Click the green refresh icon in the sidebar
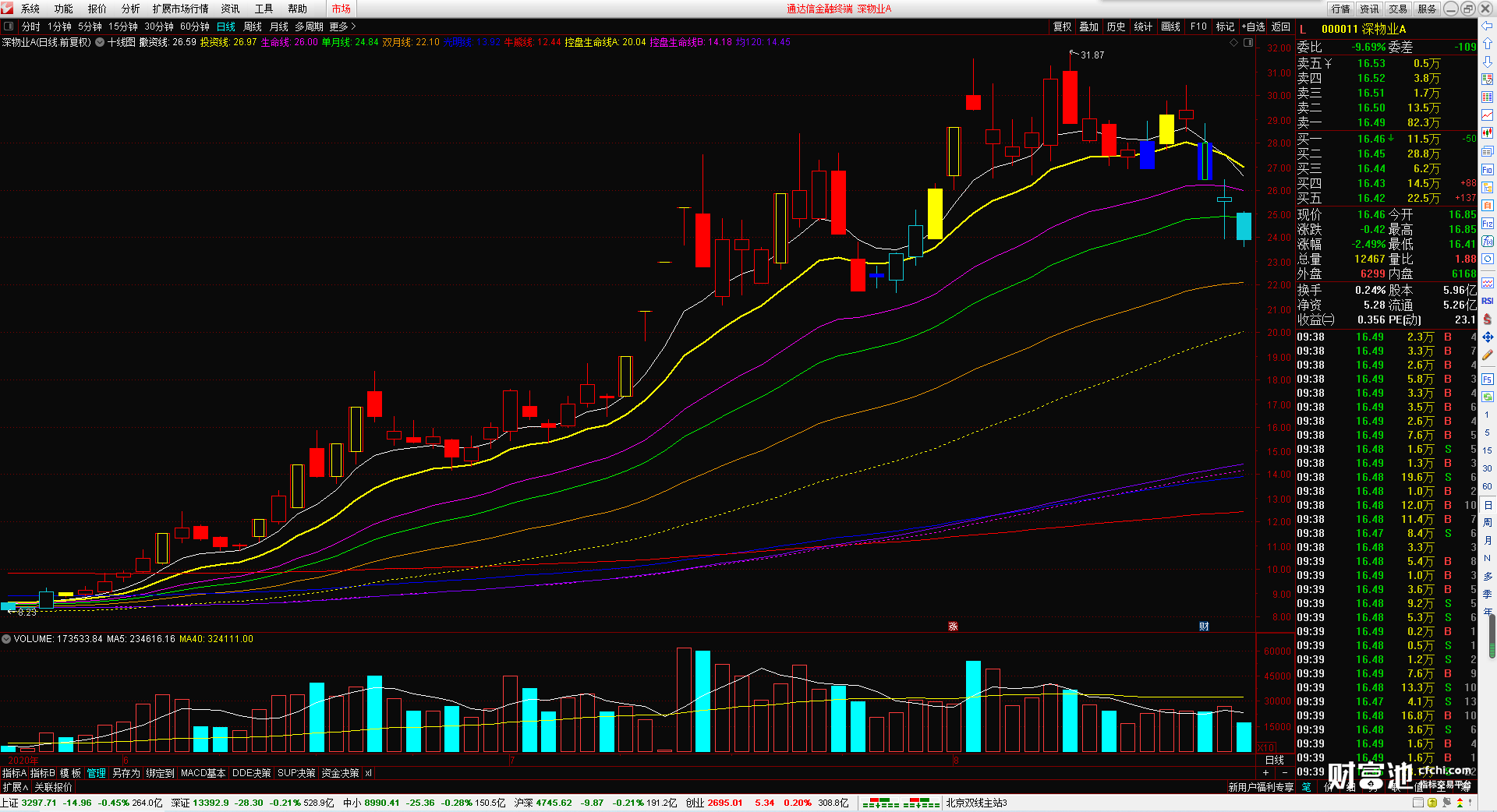Viewport: 1497px width, 812px height. click(1487, 397)
